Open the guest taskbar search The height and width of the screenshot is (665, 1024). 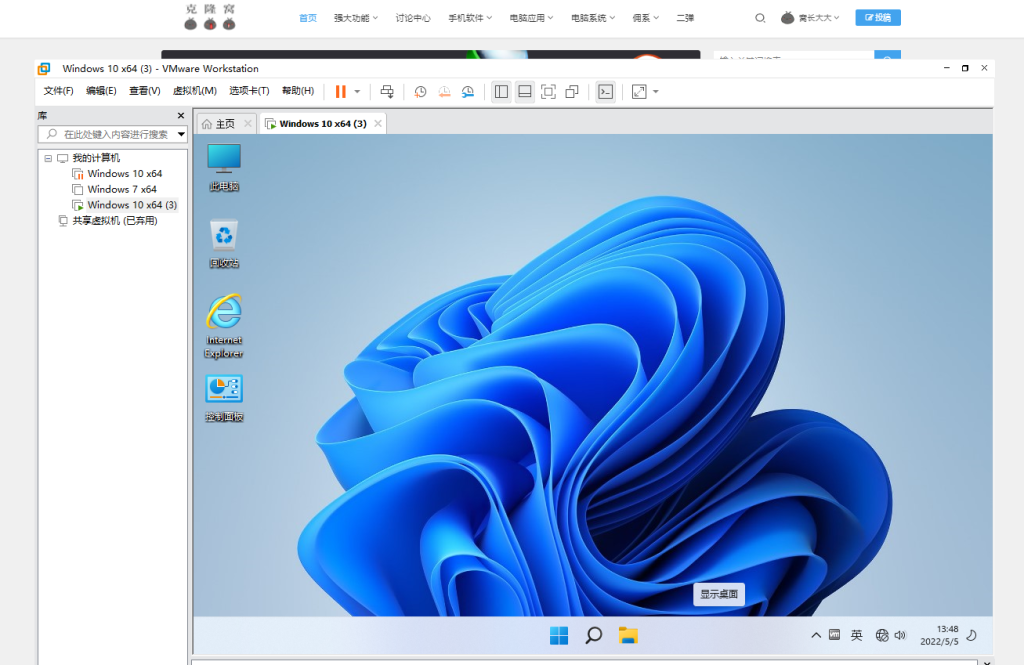pyautogui.click(x=594, y=636)
